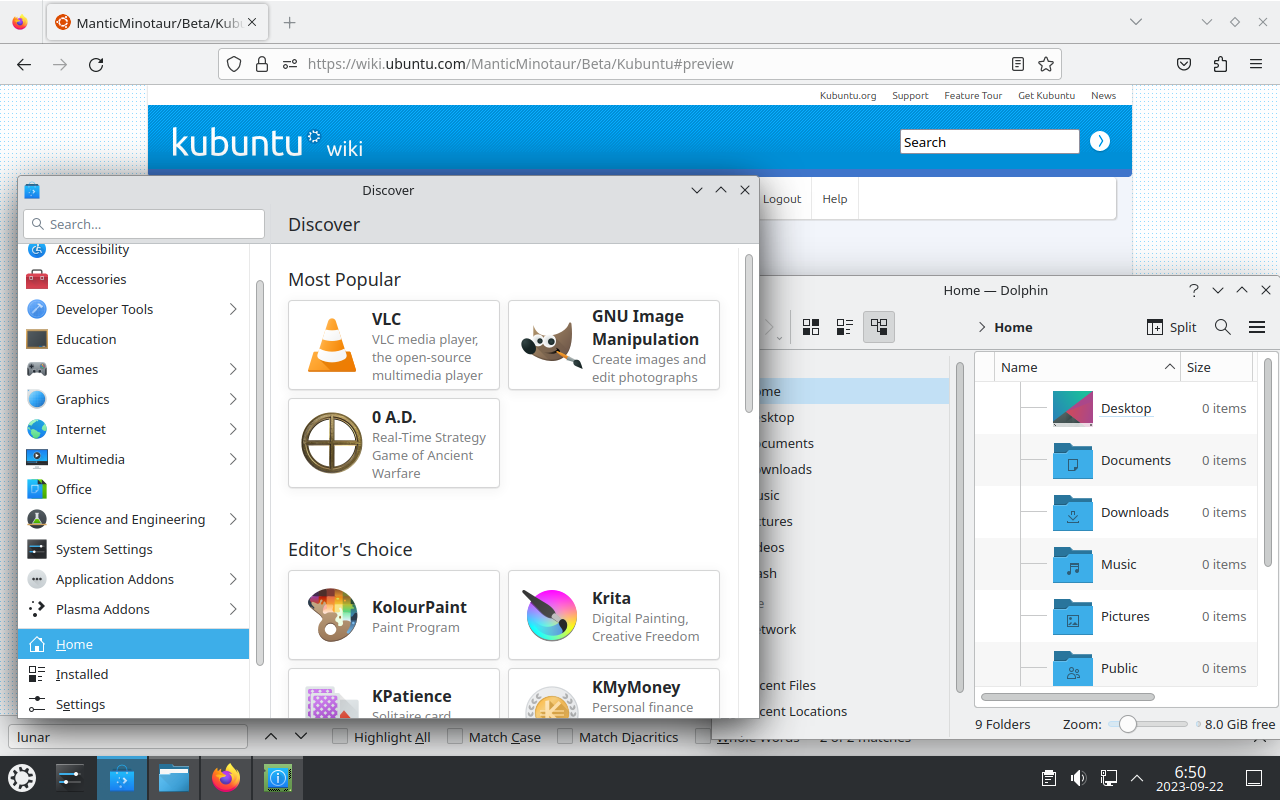Expand Science and Engineering category arrow
Image resolution: width=1280 pixels, height=800 pixels.
coord(233,519)
